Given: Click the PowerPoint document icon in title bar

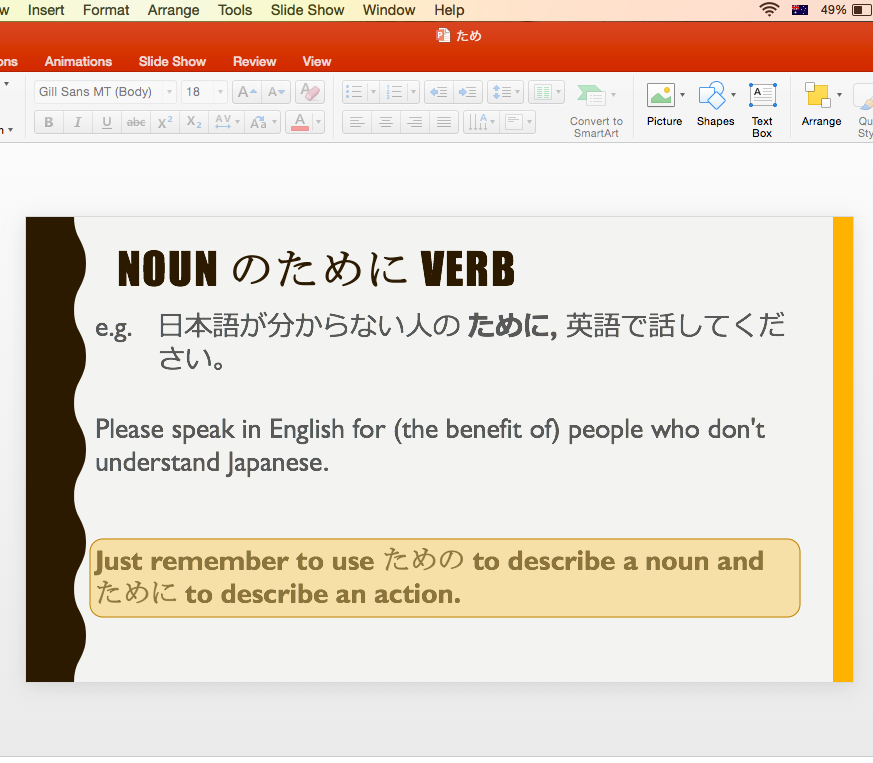Looking at the screenshot, I should (443, 36).
